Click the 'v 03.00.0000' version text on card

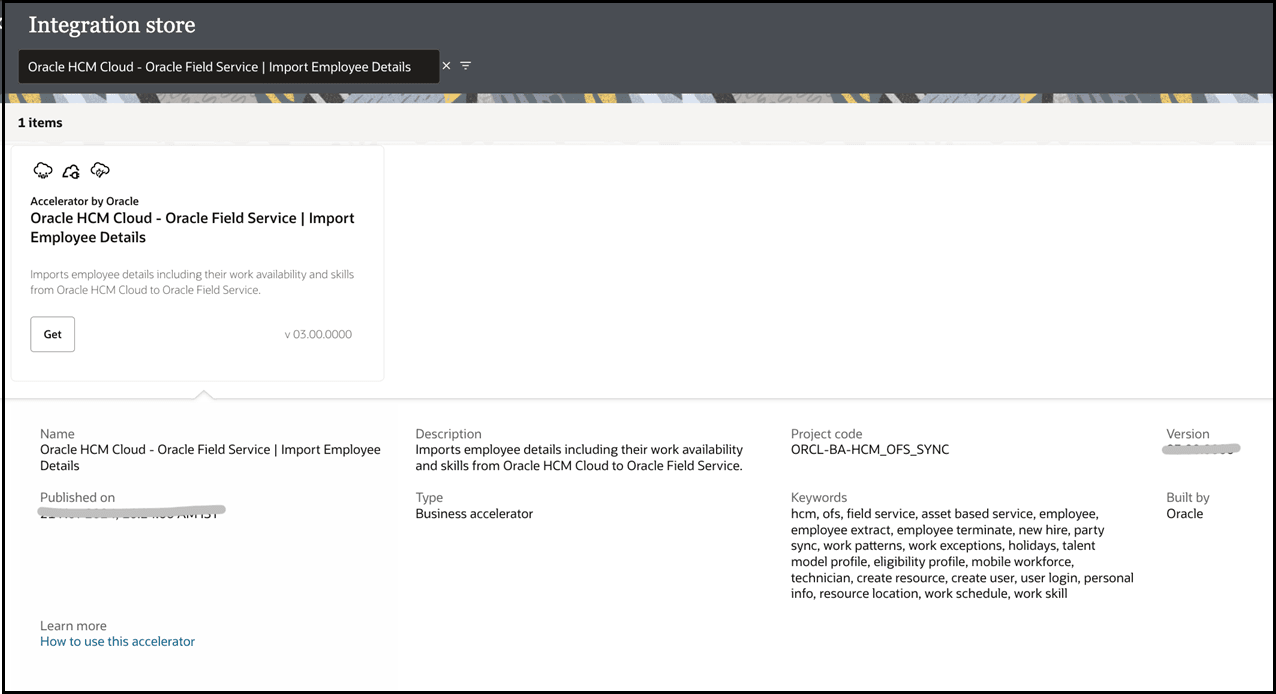tap(318, 334)
